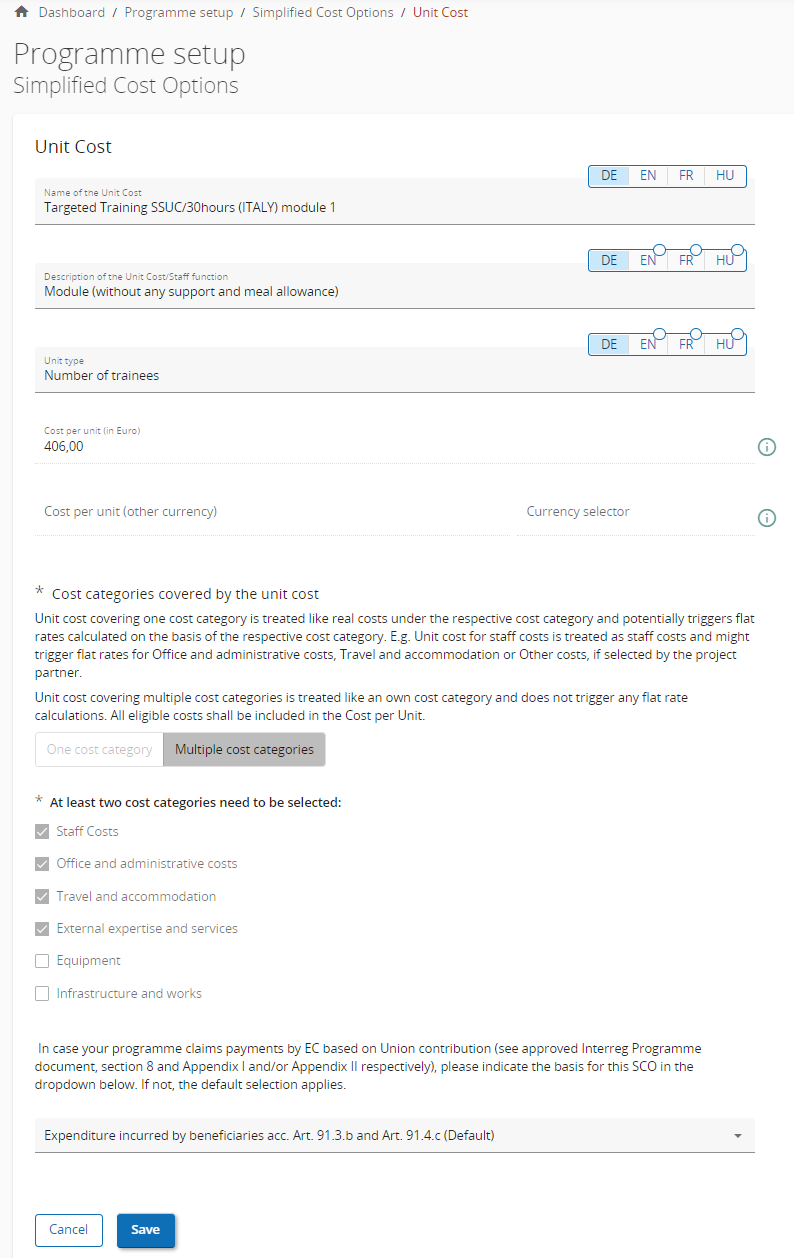Enable the Equipment checkbox
Screen dimensions: 794x1258
pyautogui.click(x=42, y=961)
